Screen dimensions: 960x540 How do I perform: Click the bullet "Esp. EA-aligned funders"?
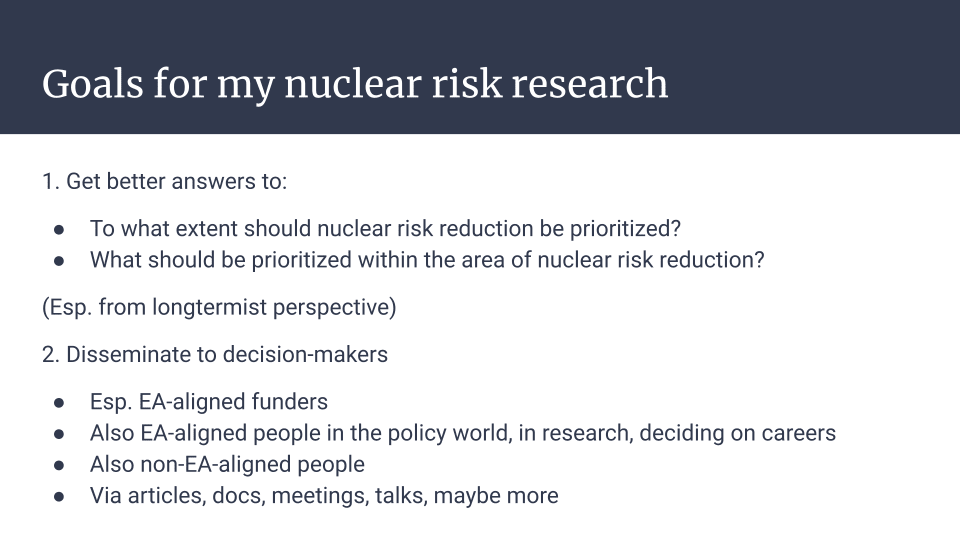209,402
